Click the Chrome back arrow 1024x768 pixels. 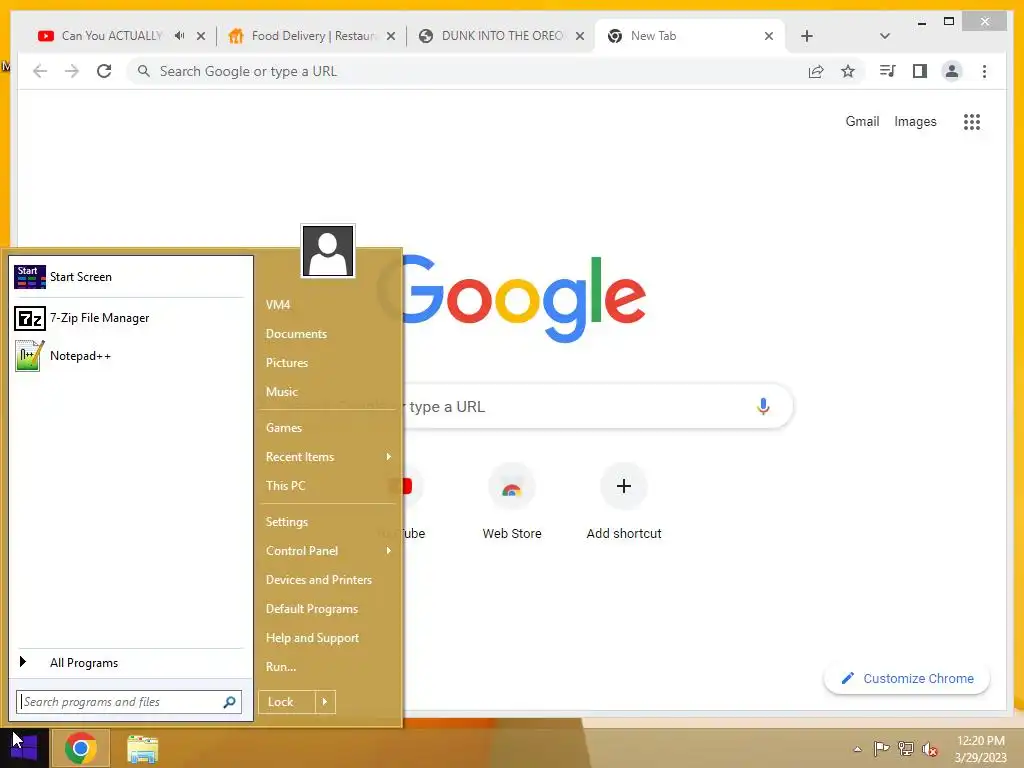40,71
